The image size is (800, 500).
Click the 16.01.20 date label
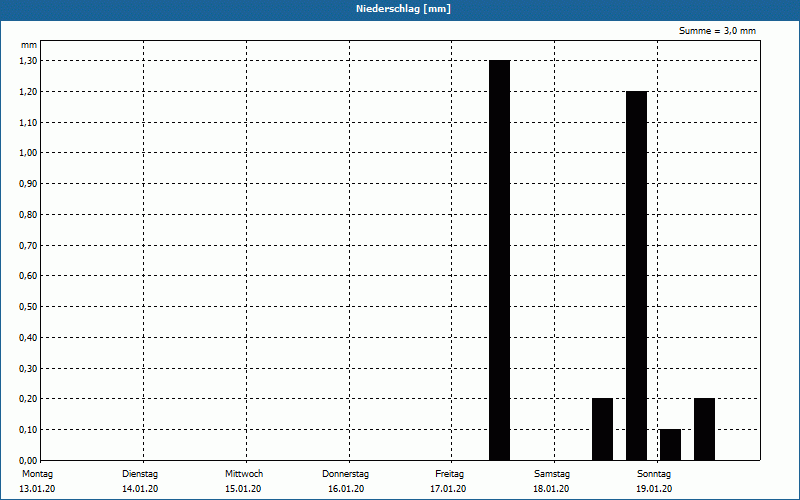pyautogui.click(x=346, y=489)
